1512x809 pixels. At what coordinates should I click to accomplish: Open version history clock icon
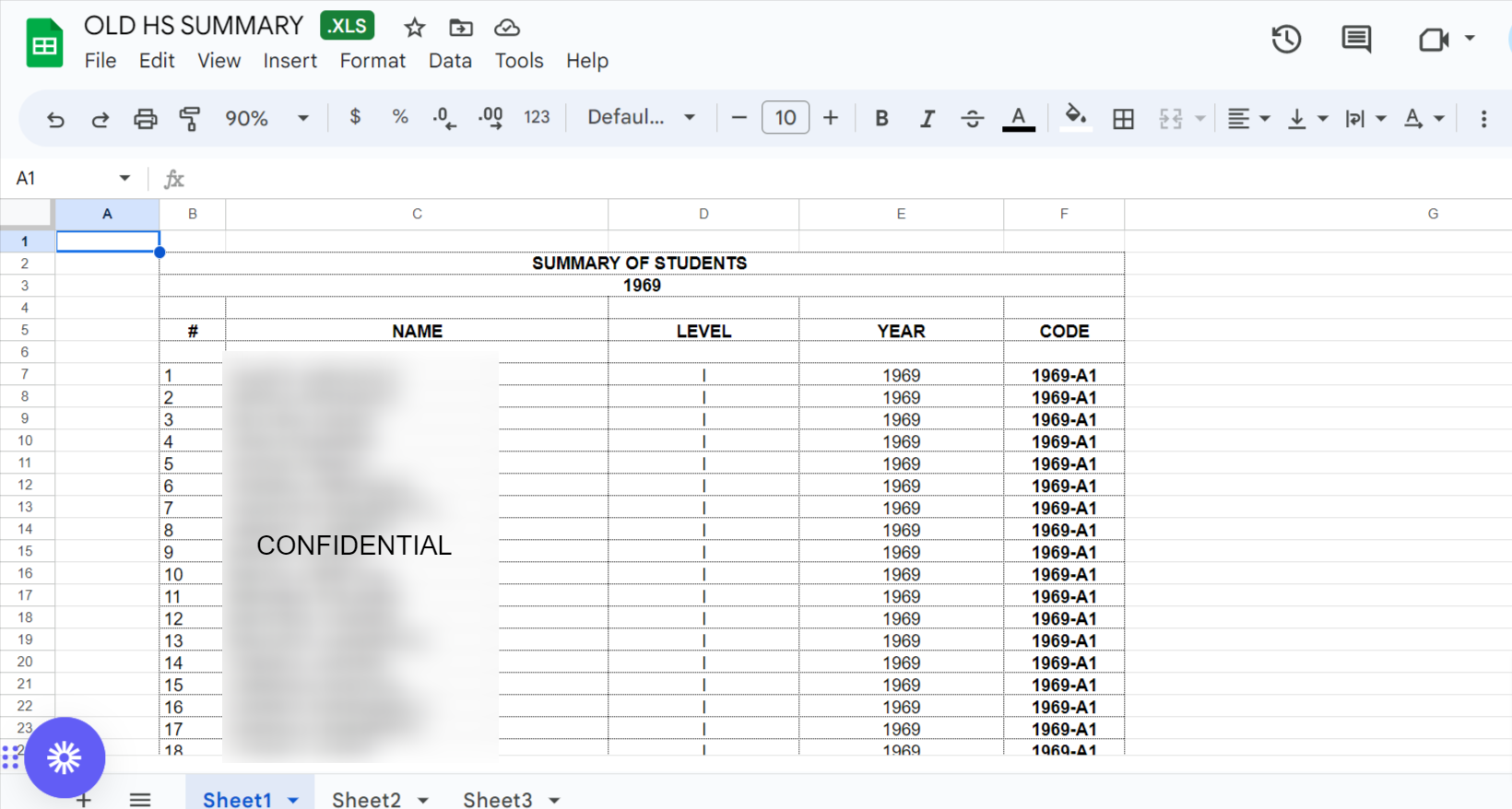point(1286,39)
